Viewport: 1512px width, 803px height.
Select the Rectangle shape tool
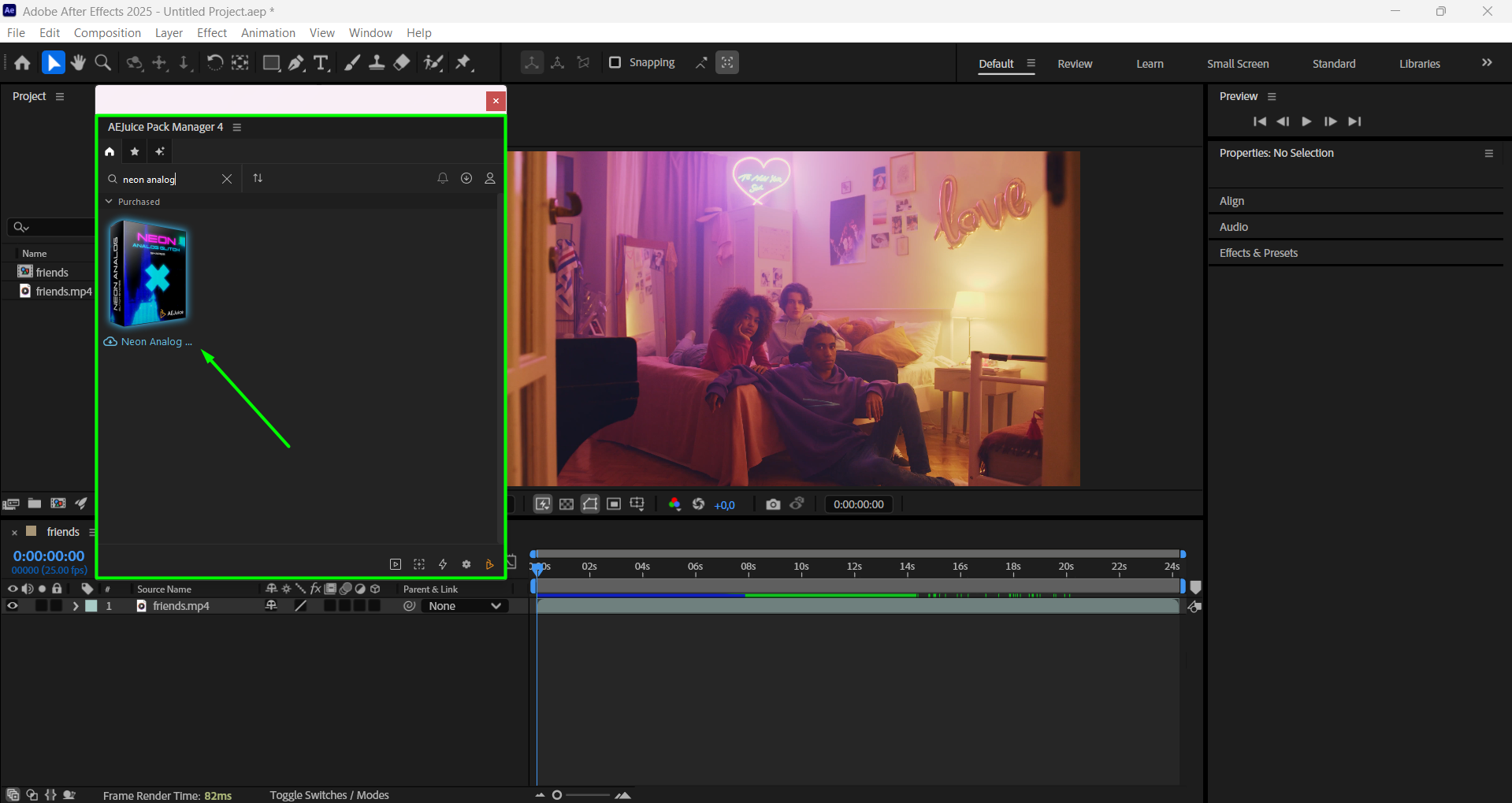click(x=271, y=63)
